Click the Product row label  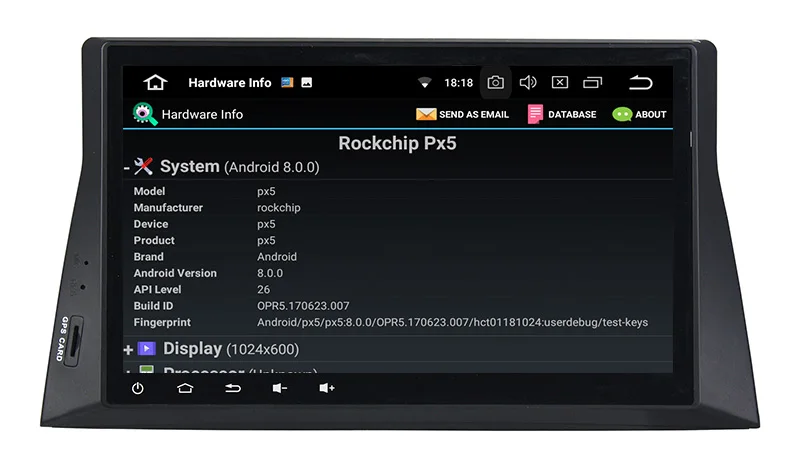154,240
